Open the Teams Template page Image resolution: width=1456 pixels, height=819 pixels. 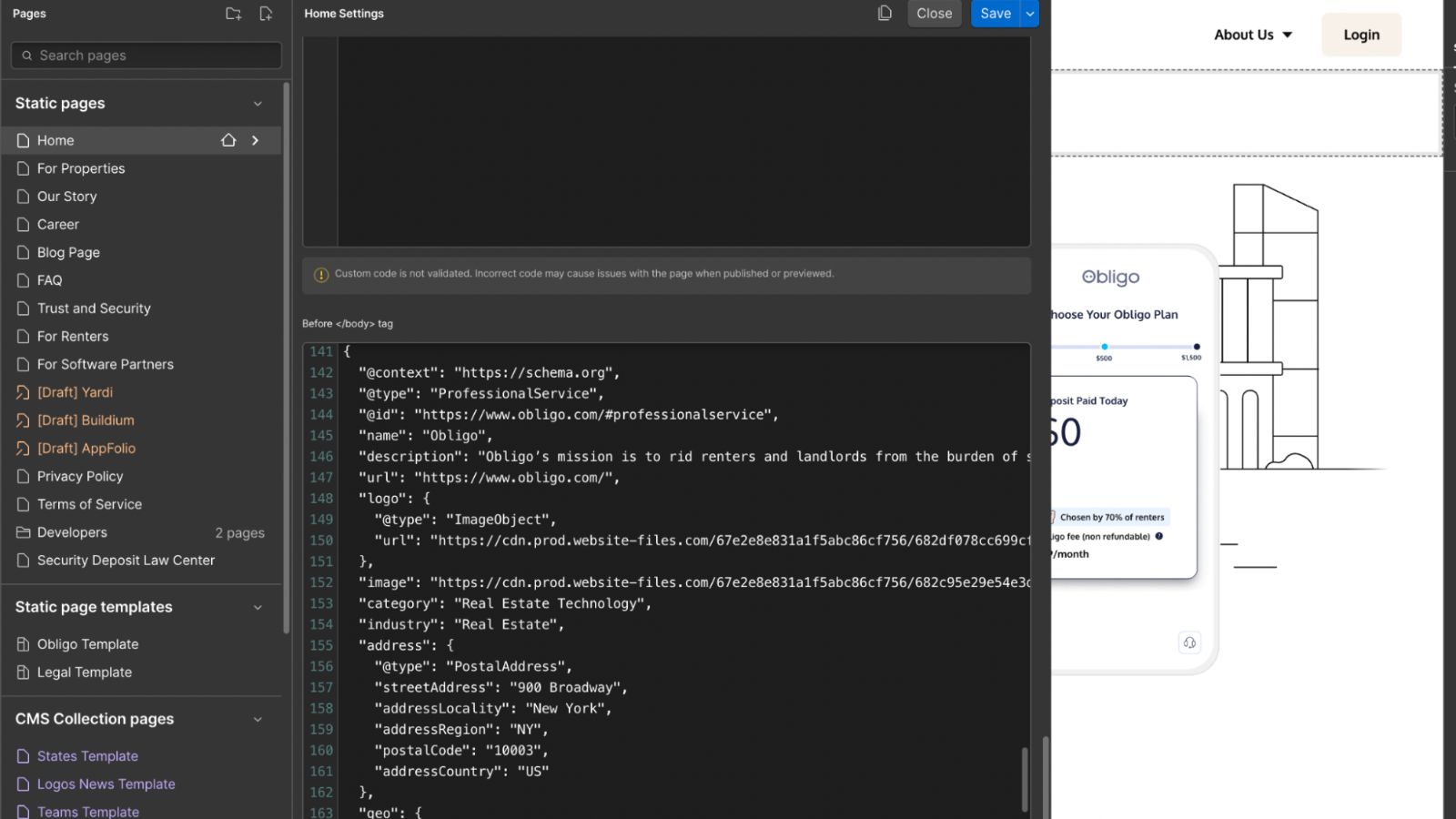pyautogui.click(x=141, y=811)
